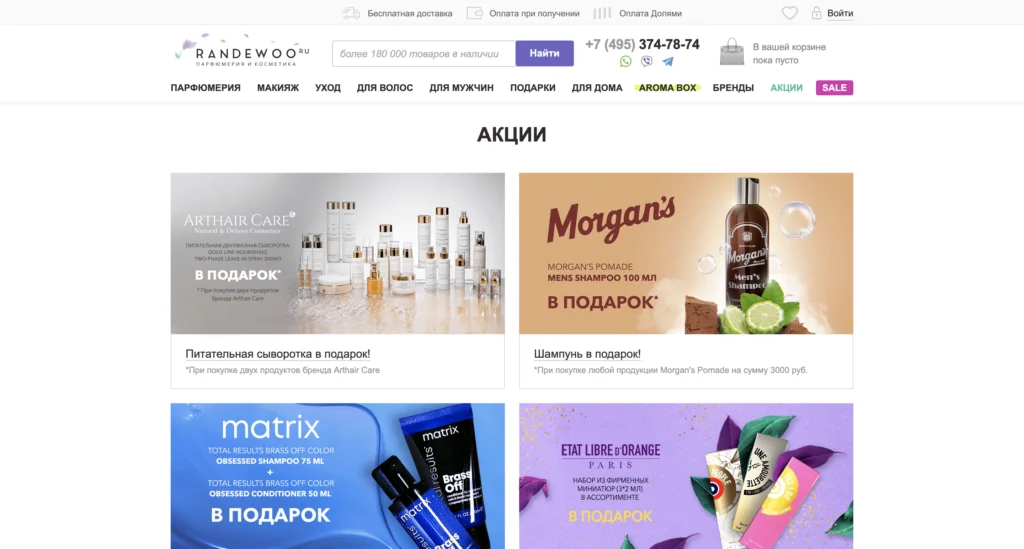1024x549 pixels.
Task: Click the free delivery truck icon
Action: click(351, 13)
